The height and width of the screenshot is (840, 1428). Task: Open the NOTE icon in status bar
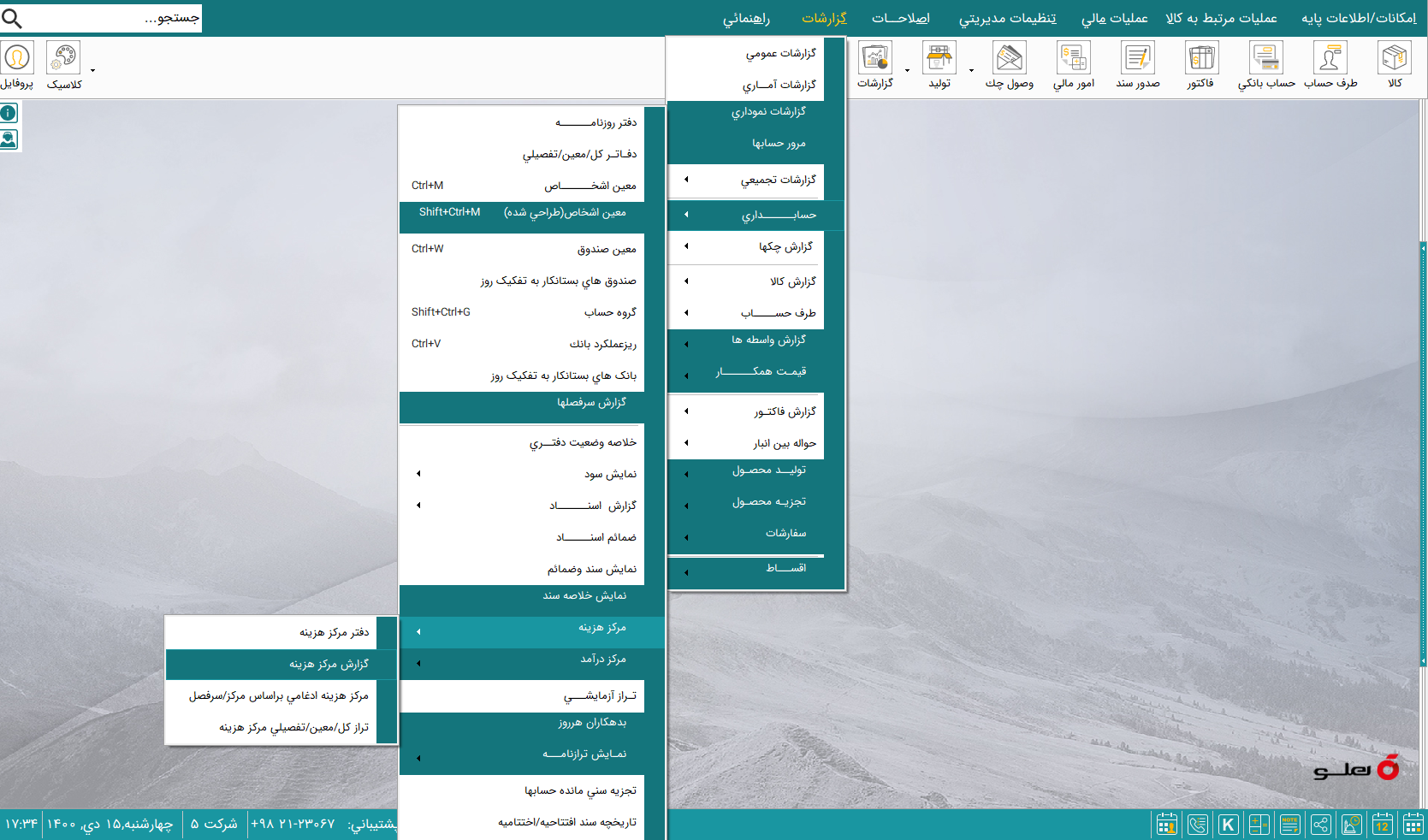pyautogui.click(x=1290, y=825)
